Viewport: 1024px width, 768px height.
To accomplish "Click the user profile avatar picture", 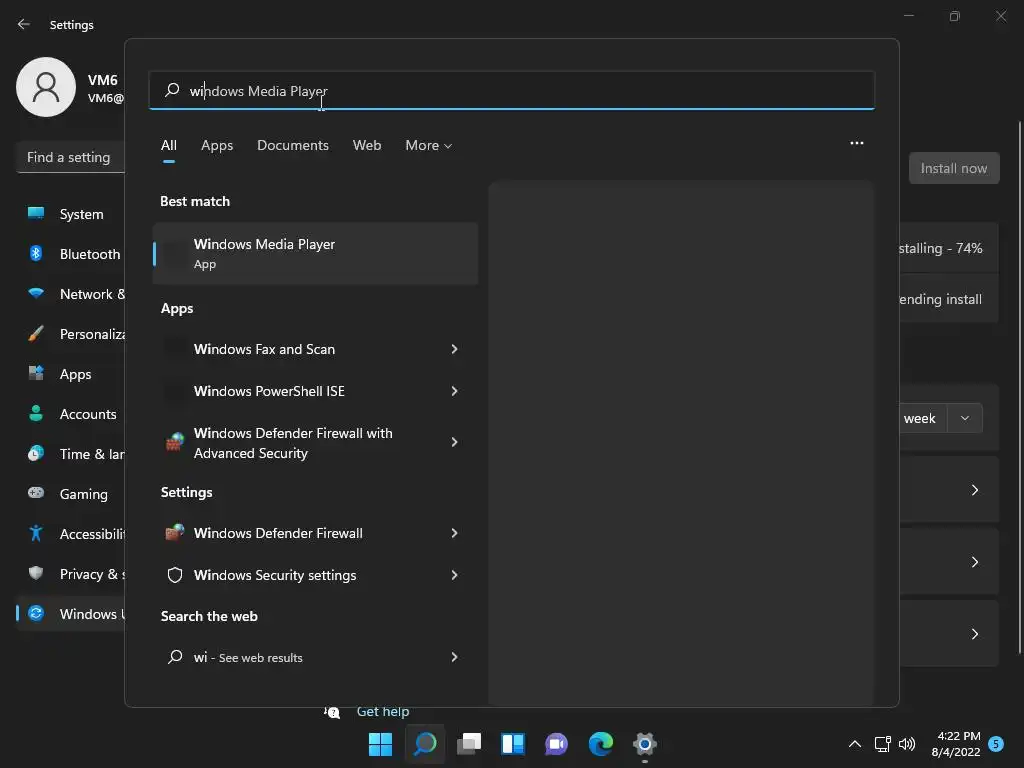I will coord(46,87).
